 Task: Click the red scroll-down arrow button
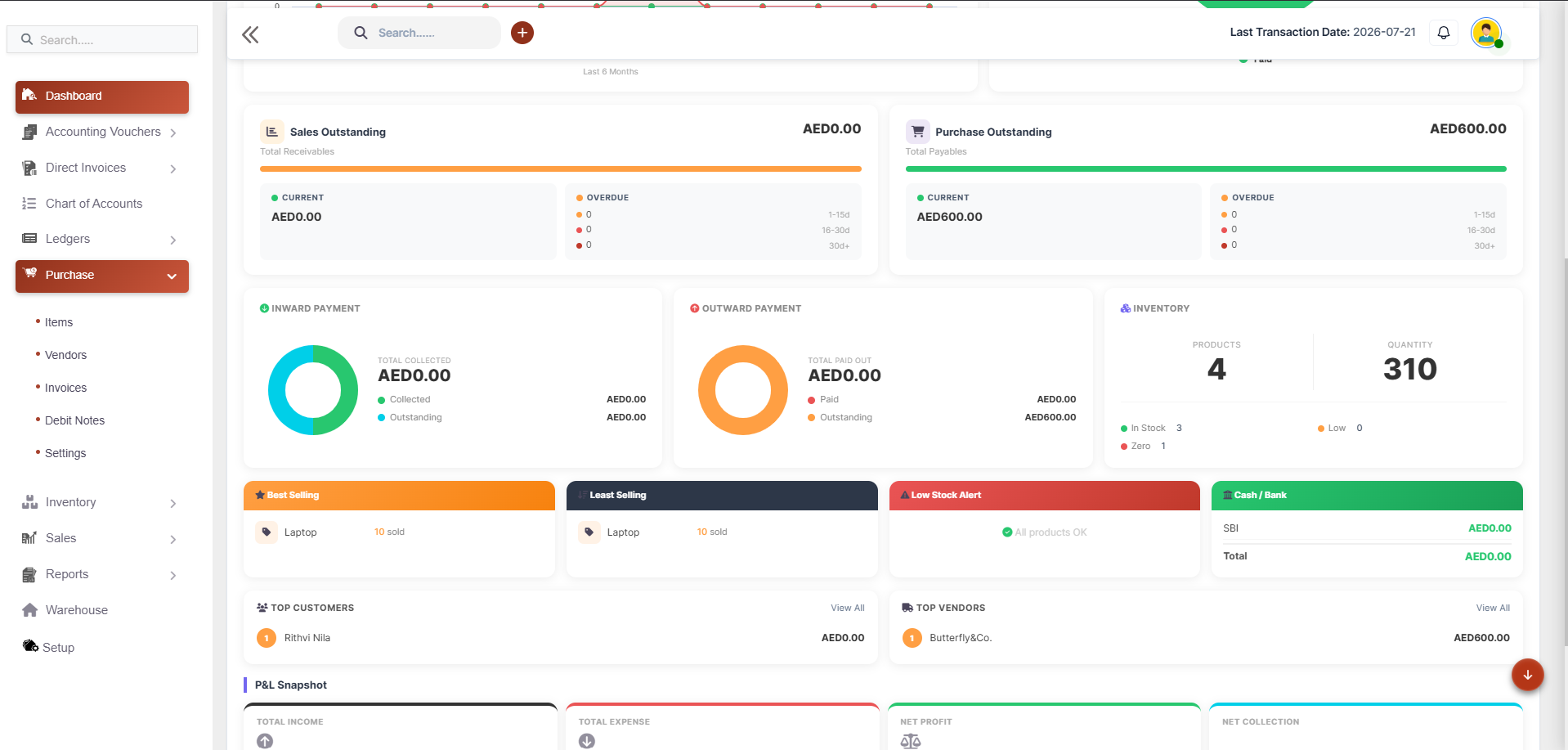point(1527,675)
